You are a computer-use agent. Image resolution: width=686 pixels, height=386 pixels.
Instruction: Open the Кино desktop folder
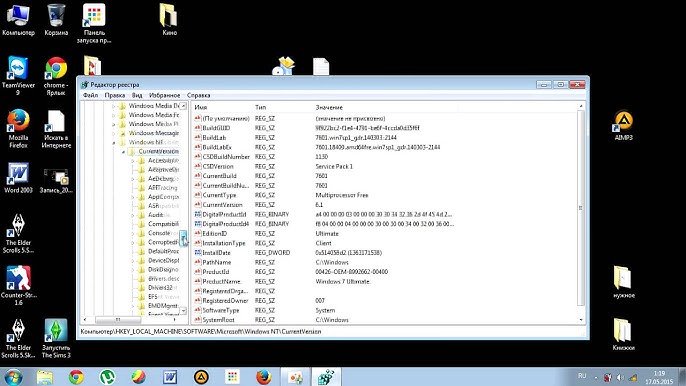click(169, 20)
